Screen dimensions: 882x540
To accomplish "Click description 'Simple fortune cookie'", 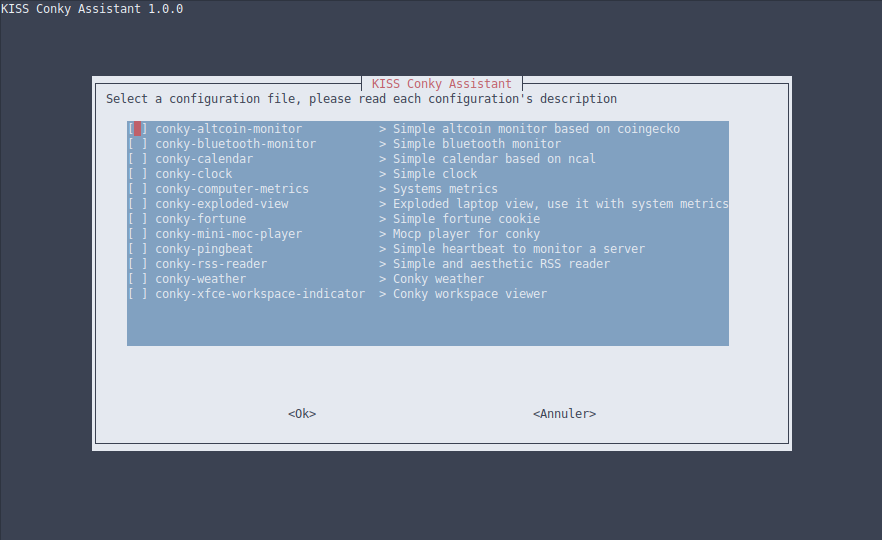I will coord(466,219).
